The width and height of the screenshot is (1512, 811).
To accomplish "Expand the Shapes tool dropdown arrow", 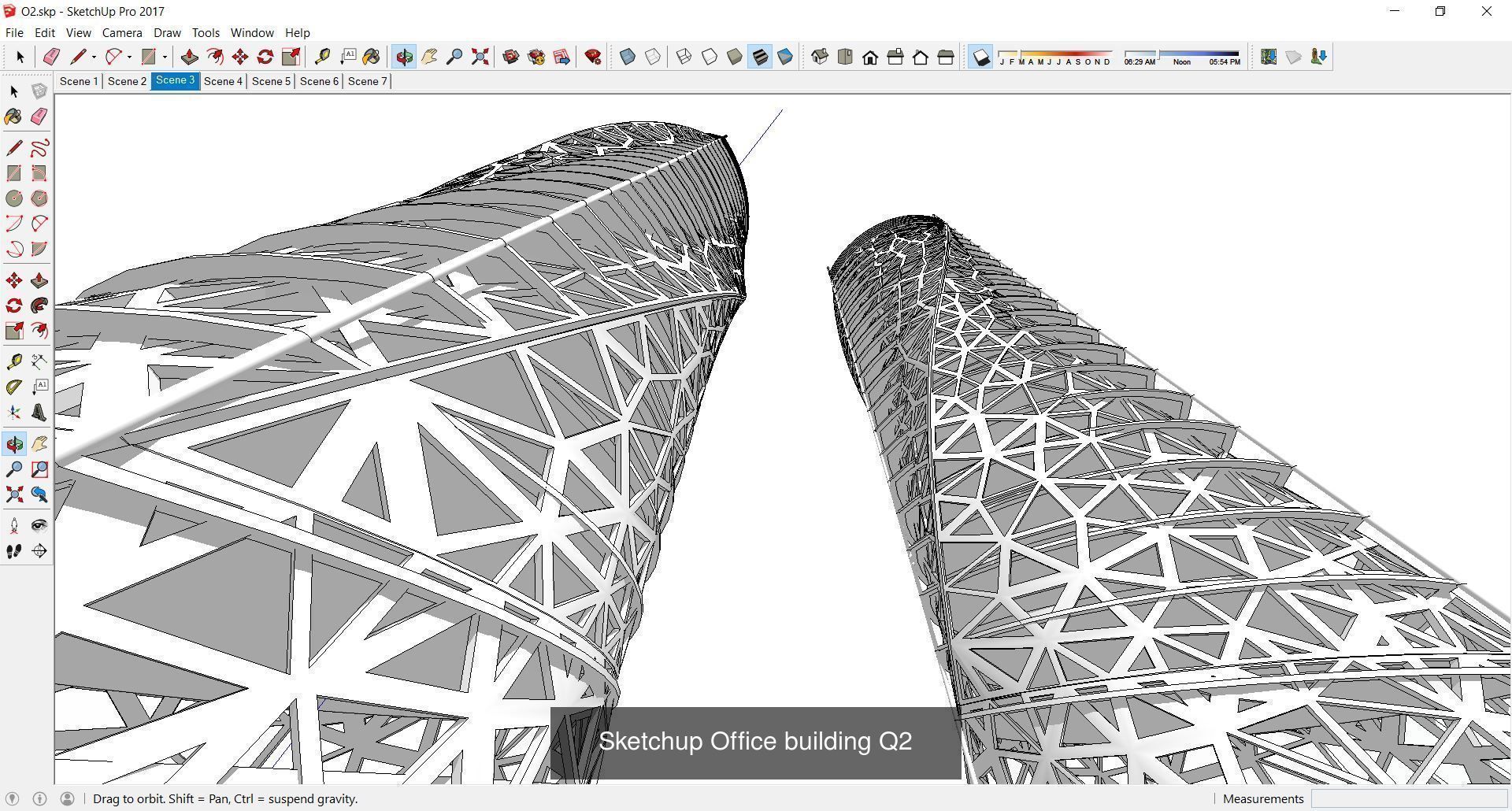I will [x=165, y=57].
